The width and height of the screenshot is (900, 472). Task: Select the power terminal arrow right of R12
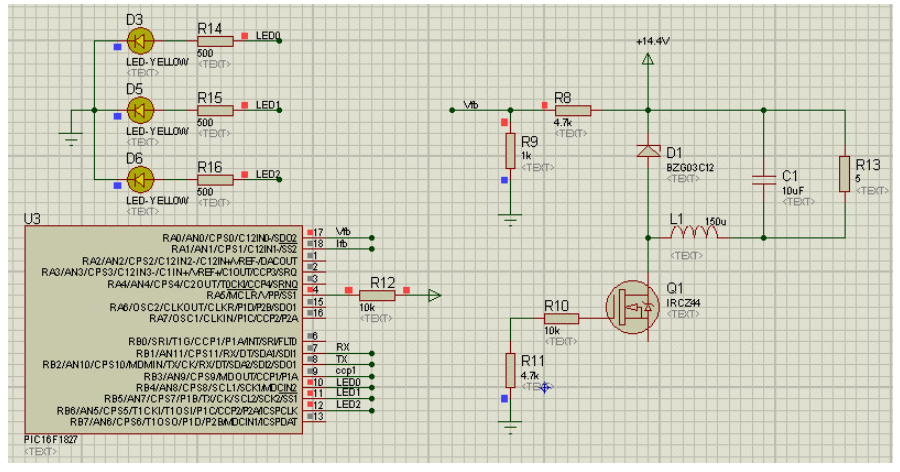coord(433,295)
